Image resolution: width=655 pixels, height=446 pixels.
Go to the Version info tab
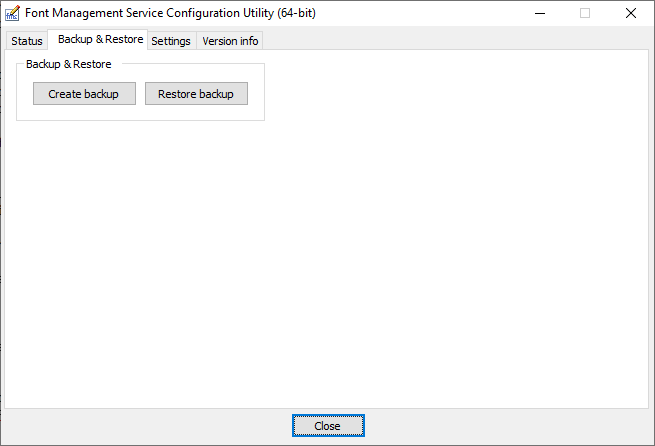[x=230, y=41]
